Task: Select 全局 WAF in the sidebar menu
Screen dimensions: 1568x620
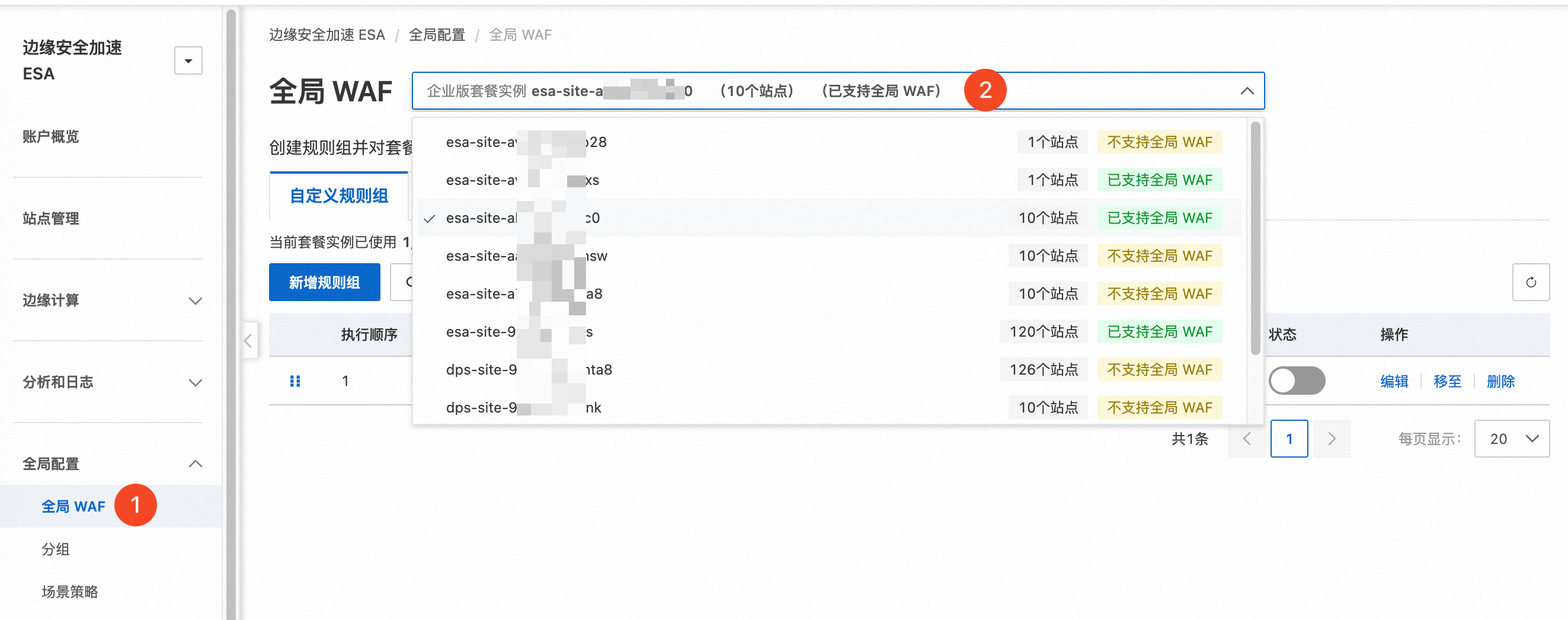Action: tap(73, 506)
